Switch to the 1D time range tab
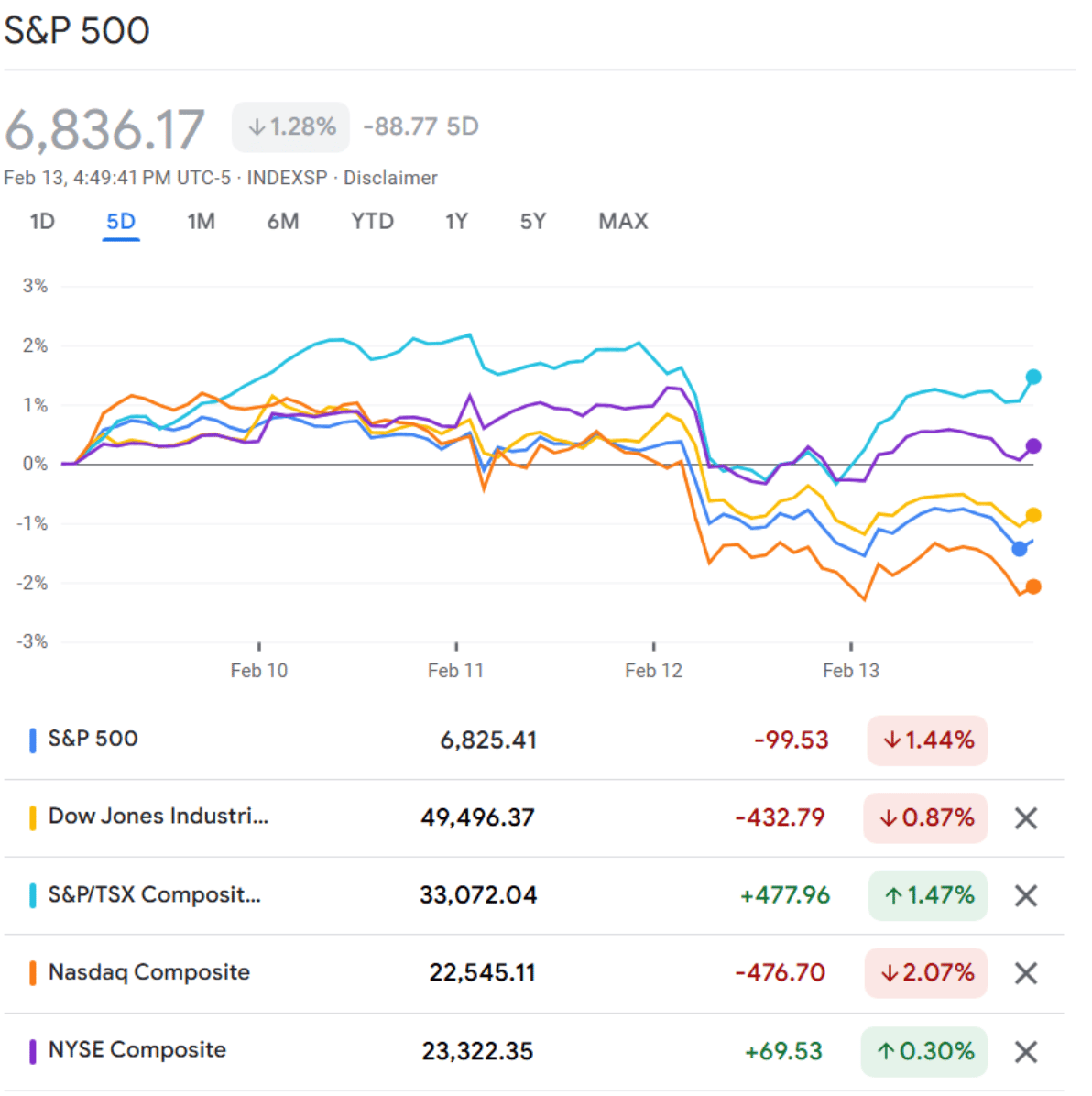The image size is (1092, 1096). click(42, 222)
